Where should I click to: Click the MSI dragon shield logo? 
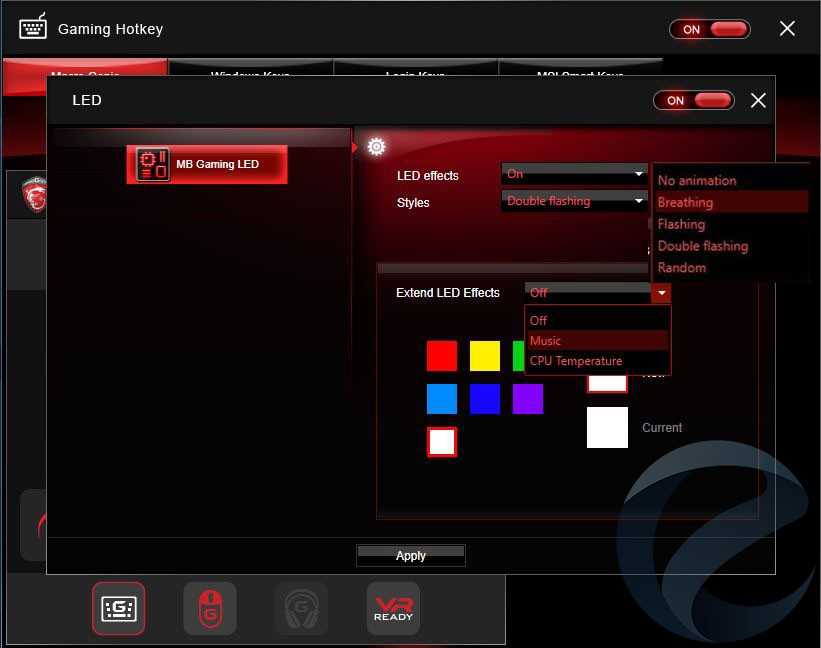34,195
